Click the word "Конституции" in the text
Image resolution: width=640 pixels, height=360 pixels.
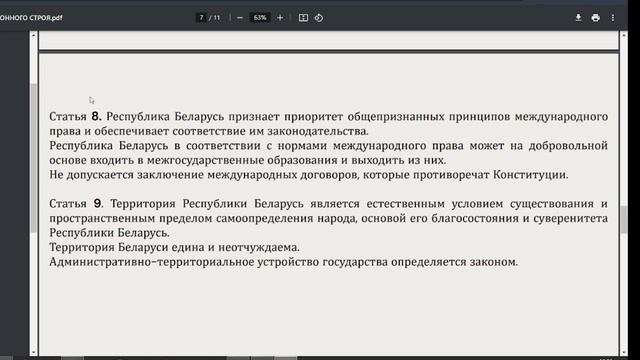[530, 175]
